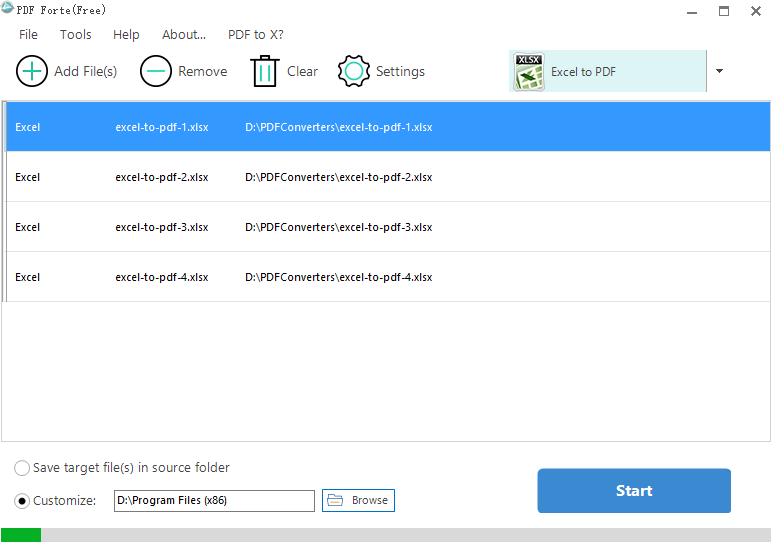This screenshot has height=545, width=772.
Task: Click the Settings label in the toolbar
Action: [400, 71]
